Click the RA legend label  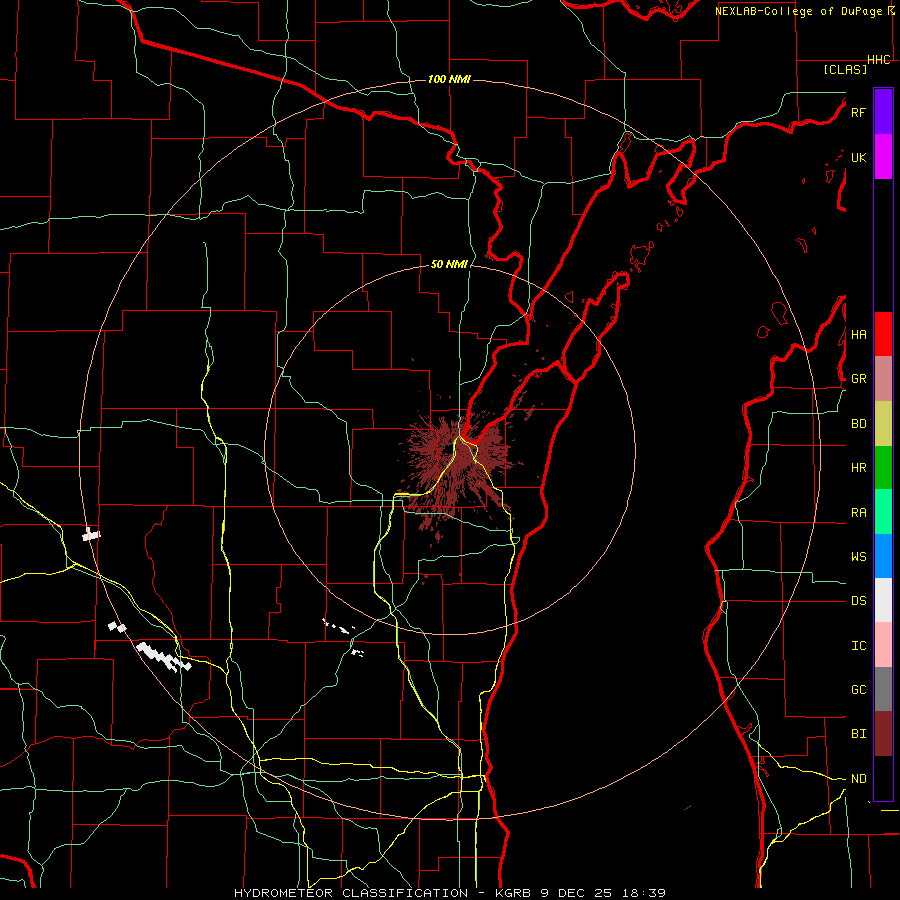pyautogui.click(x=858, y=513)
